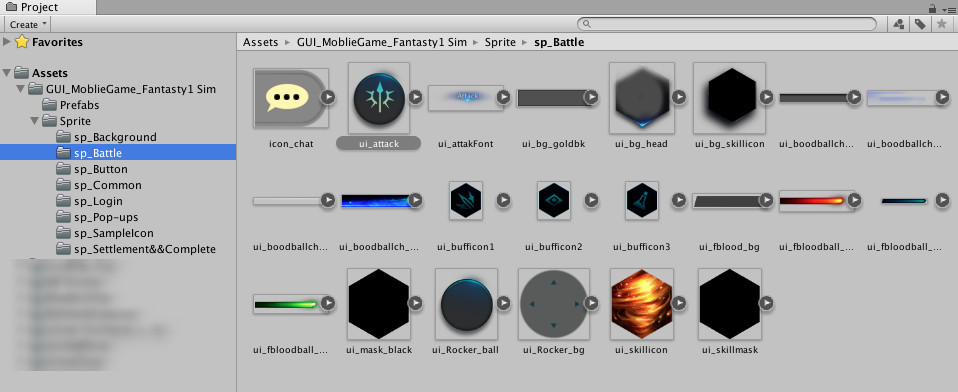
Task: Expand the ui_Rocker_ball sprite arrow
Action: (503, 303)
